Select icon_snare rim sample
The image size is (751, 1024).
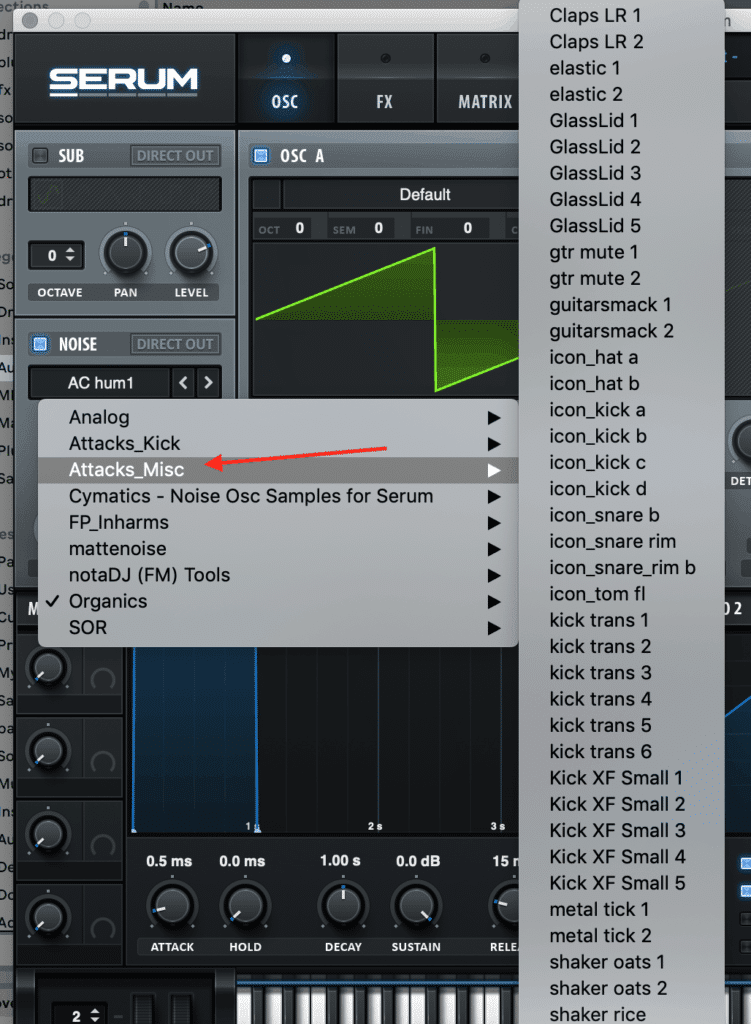click(621, 541)
